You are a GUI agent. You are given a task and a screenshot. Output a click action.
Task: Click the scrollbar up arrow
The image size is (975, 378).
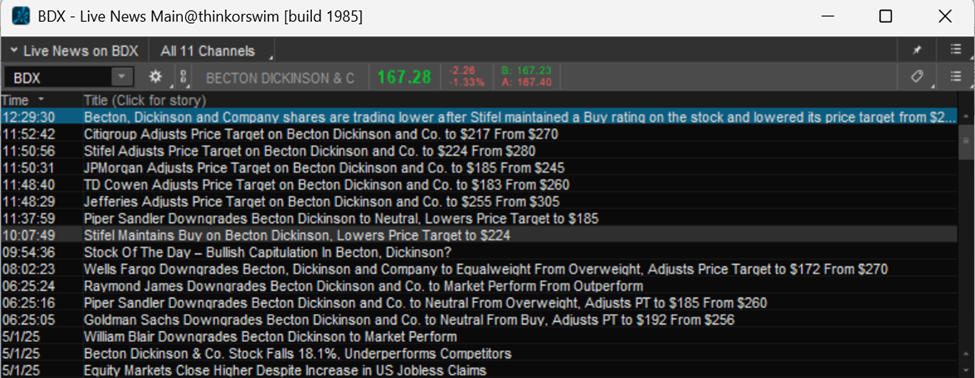point(966,116)
